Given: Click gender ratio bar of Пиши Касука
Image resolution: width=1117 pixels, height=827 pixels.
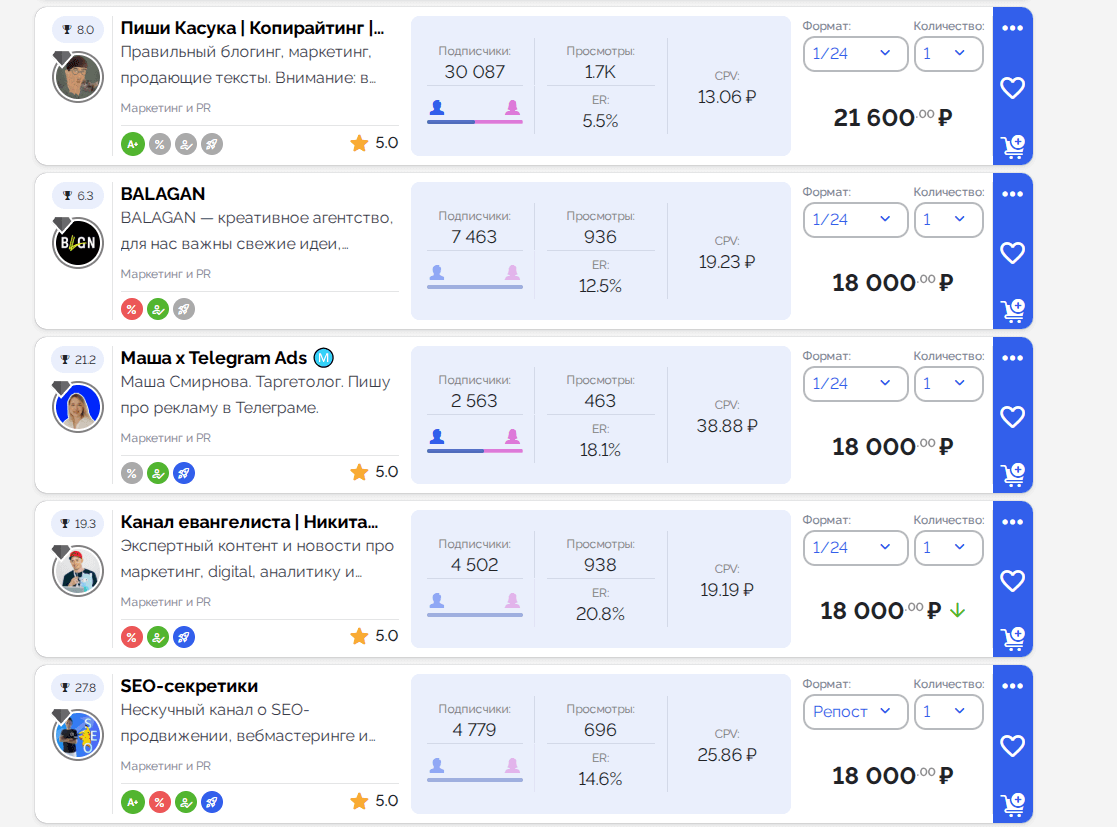Looking at the screenshot, I should (474, 122).
